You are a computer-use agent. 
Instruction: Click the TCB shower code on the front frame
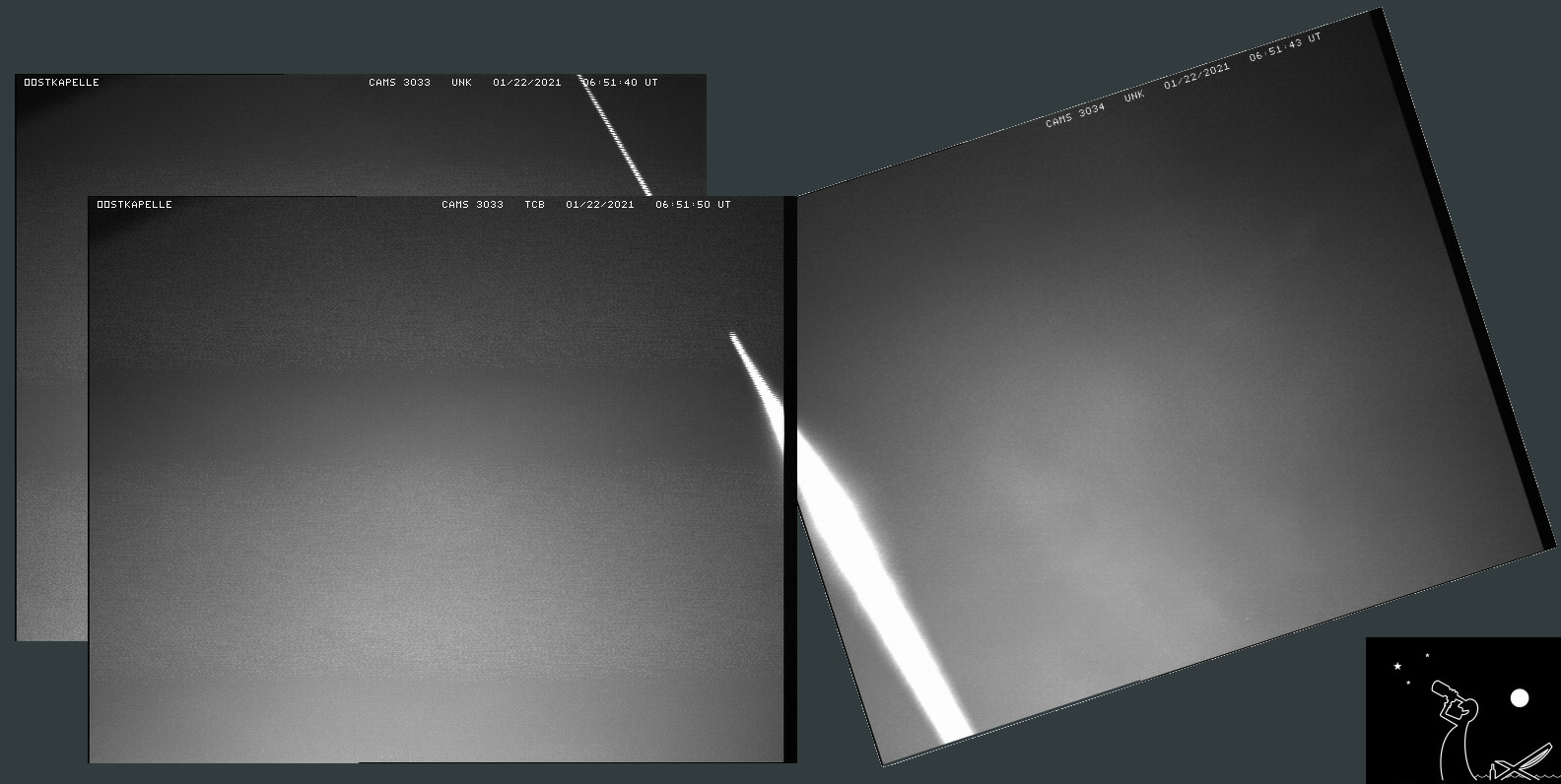click(x=534, y=205)
